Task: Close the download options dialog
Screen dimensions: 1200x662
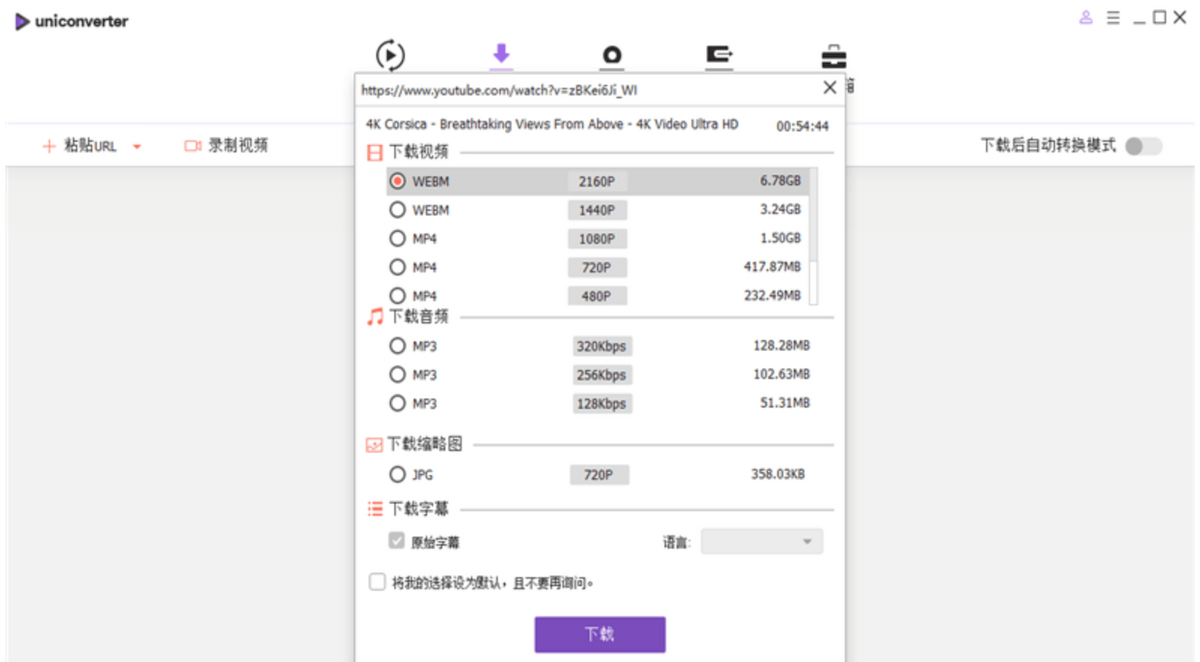Action: point(829,88)
